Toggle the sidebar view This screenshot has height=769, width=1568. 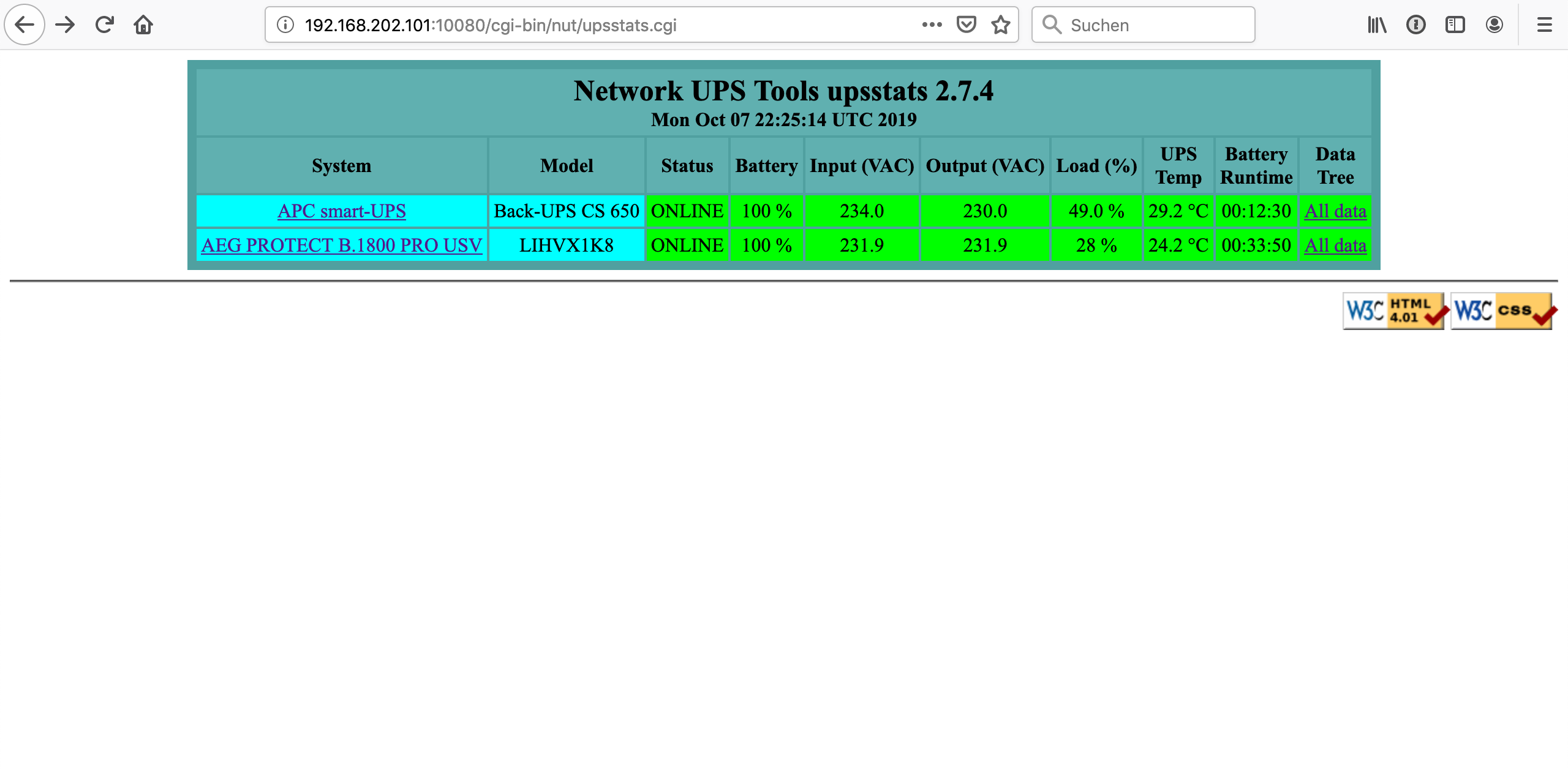(x=1455, y=25)
